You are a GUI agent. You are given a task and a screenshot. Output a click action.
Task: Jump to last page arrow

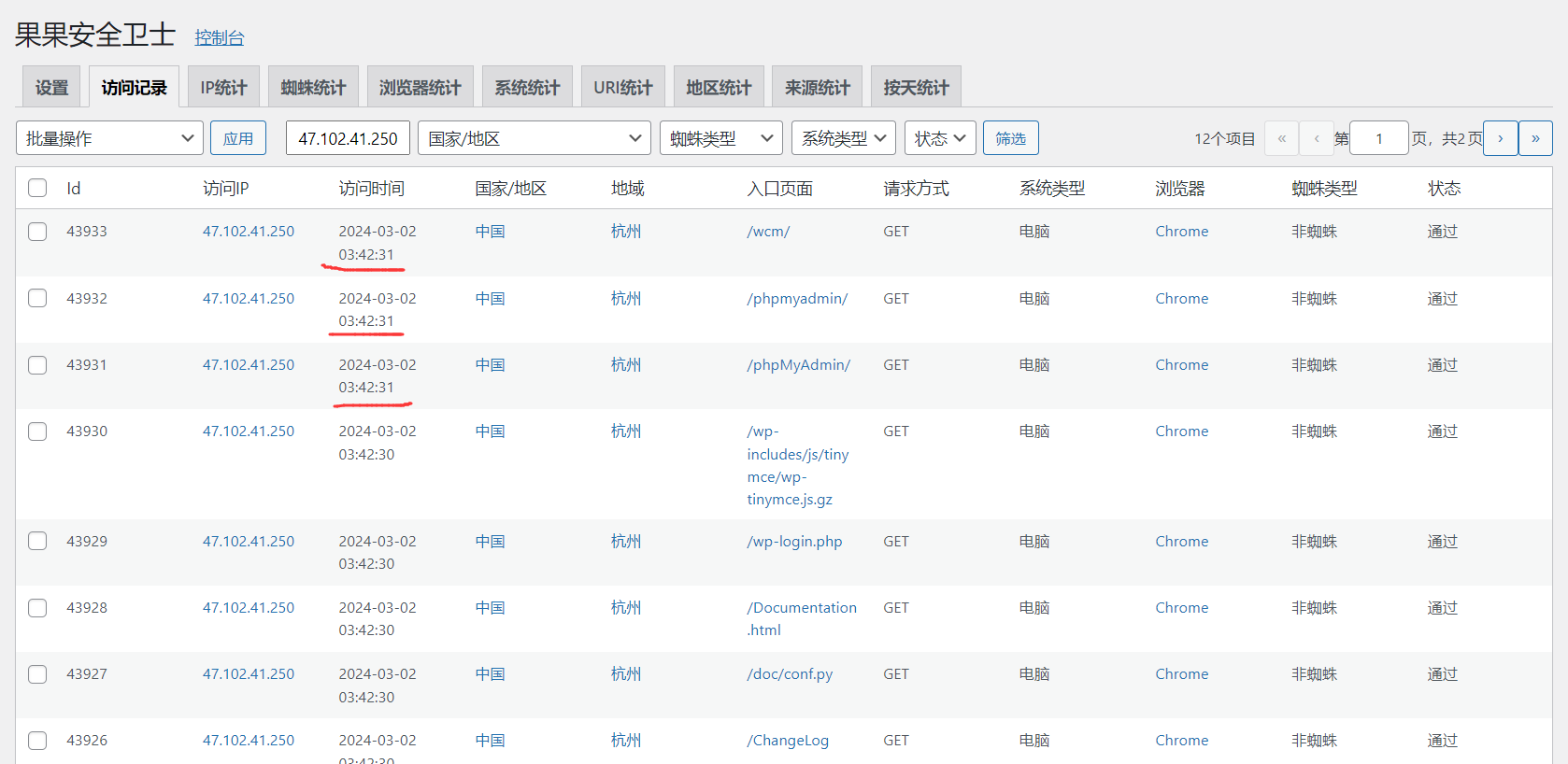[x=1535, y=138]
